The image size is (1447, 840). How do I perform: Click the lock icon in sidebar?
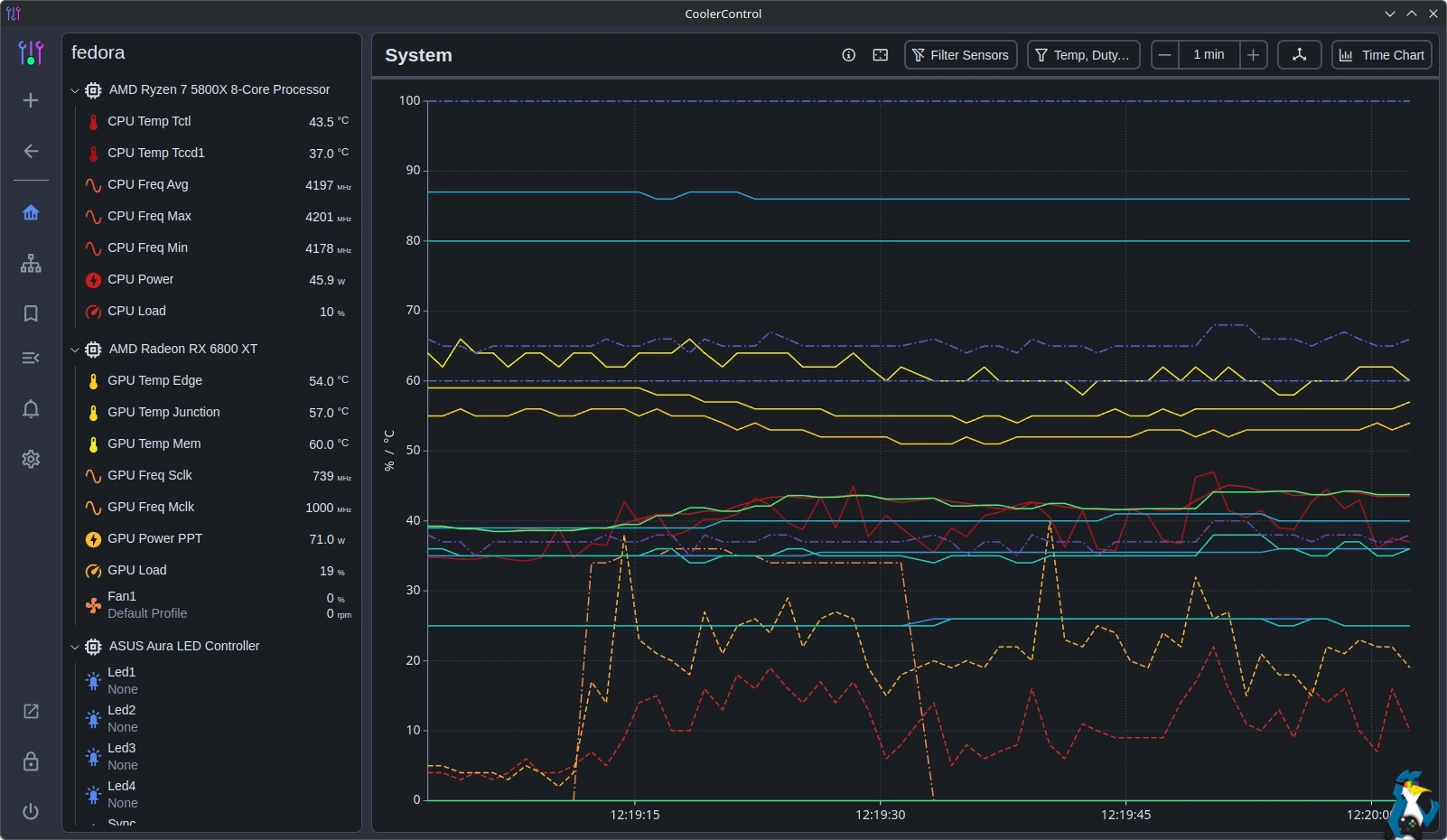(31, 761)
